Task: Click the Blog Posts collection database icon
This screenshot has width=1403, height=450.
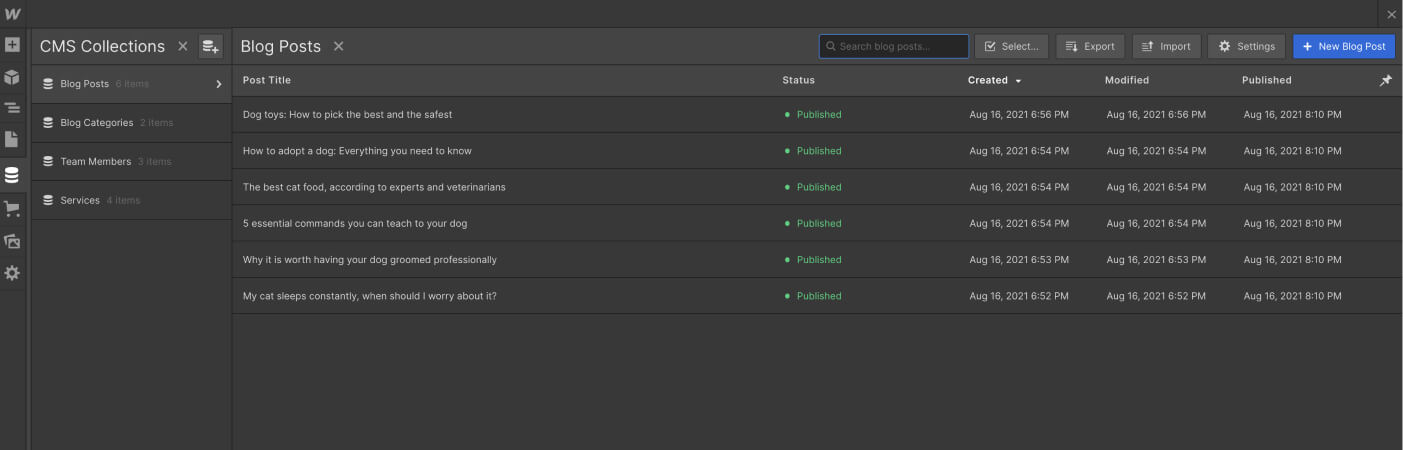Action: click(x=48, y=84)
